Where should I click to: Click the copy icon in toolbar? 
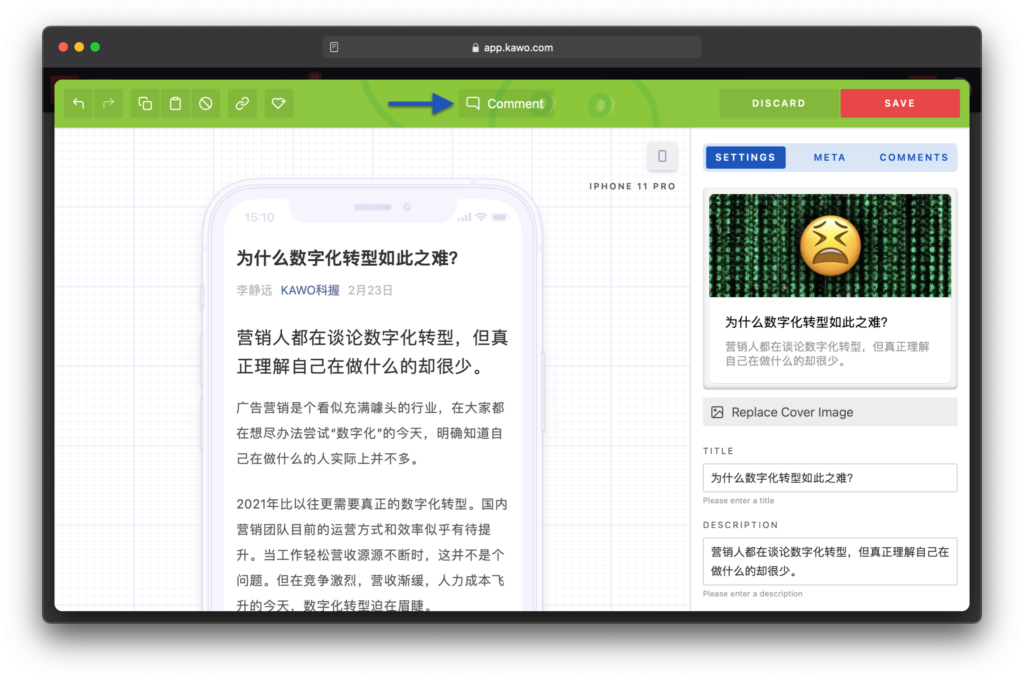click(x=145, y=104)
